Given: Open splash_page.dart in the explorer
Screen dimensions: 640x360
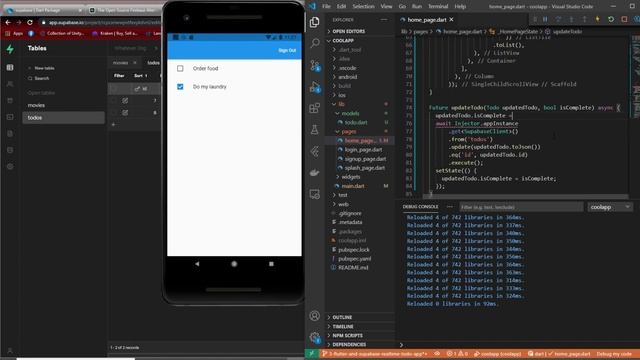Looking at the screenshot, I should click(x=364, y=168).
